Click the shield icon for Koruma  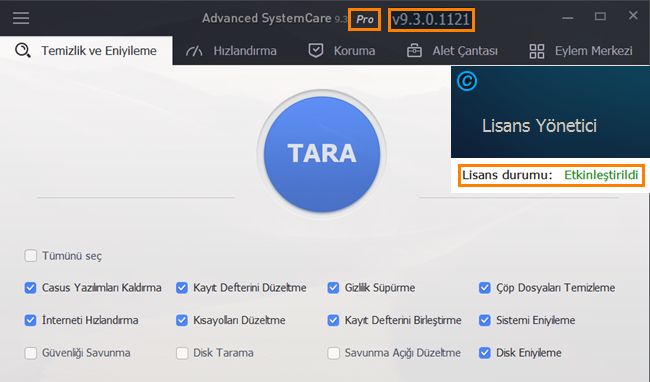[316, 51]
